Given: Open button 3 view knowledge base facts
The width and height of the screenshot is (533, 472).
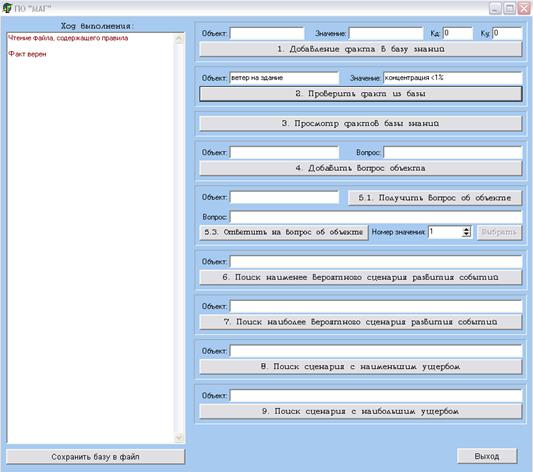Looking at the screenshot, I should [x=360, y=124].
